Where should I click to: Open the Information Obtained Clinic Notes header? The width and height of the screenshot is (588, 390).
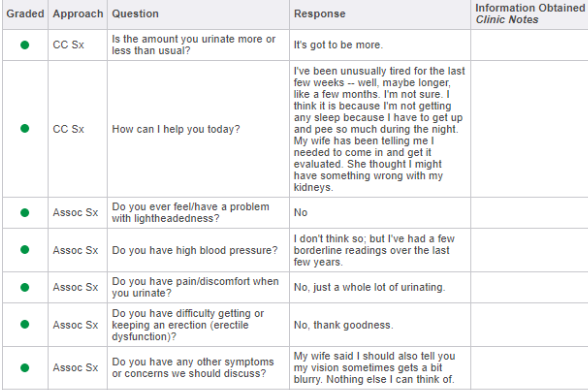530,14
